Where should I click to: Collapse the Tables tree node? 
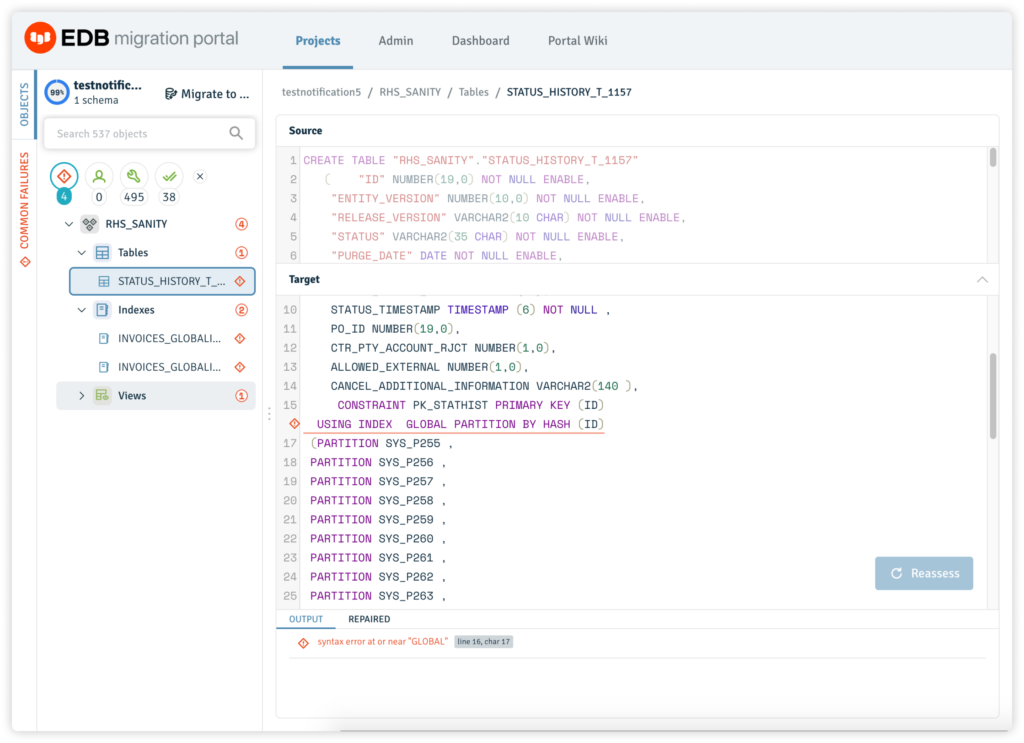click(82, 253)
